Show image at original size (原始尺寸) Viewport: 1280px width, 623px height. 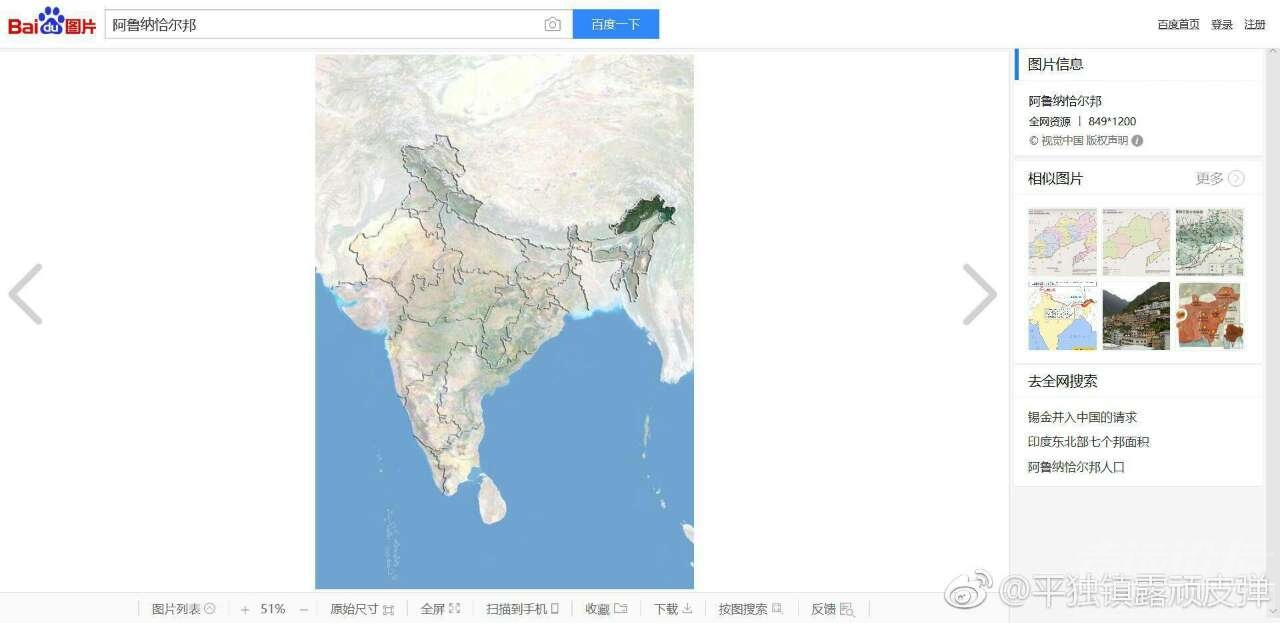pos(362,609)
